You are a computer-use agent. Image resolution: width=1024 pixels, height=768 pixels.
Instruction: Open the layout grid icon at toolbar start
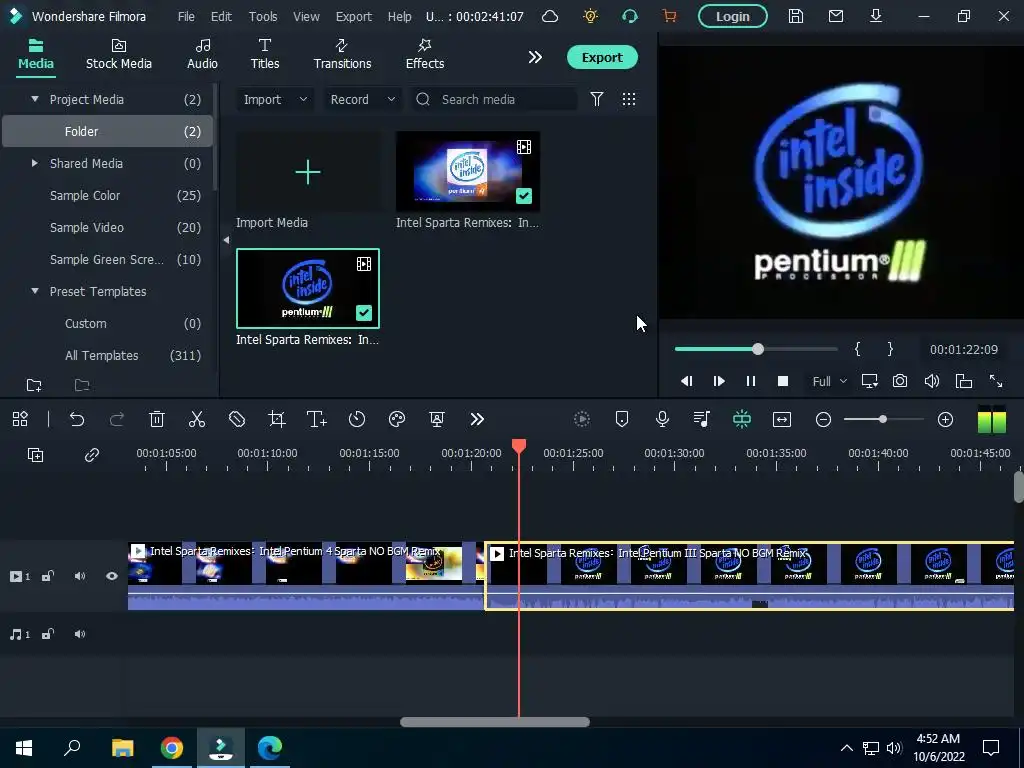coord(20,419)
